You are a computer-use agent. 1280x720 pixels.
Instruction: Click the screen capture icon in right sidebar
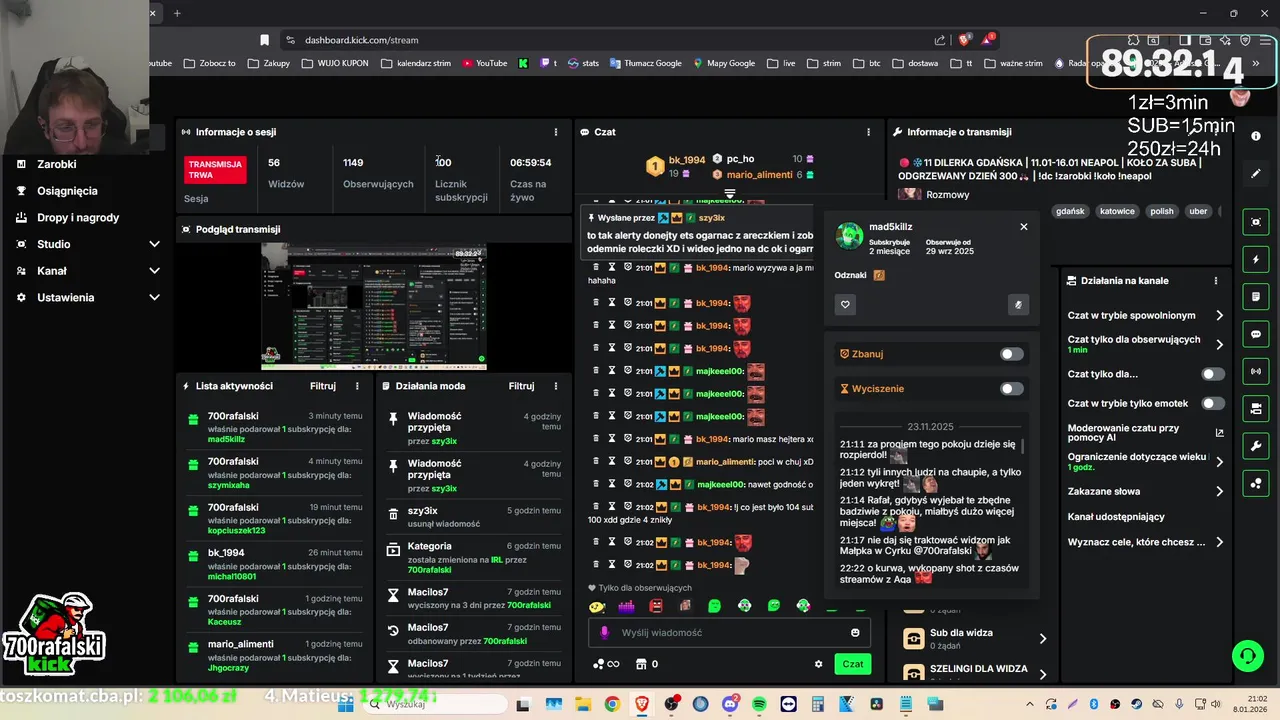point(1256,222)
